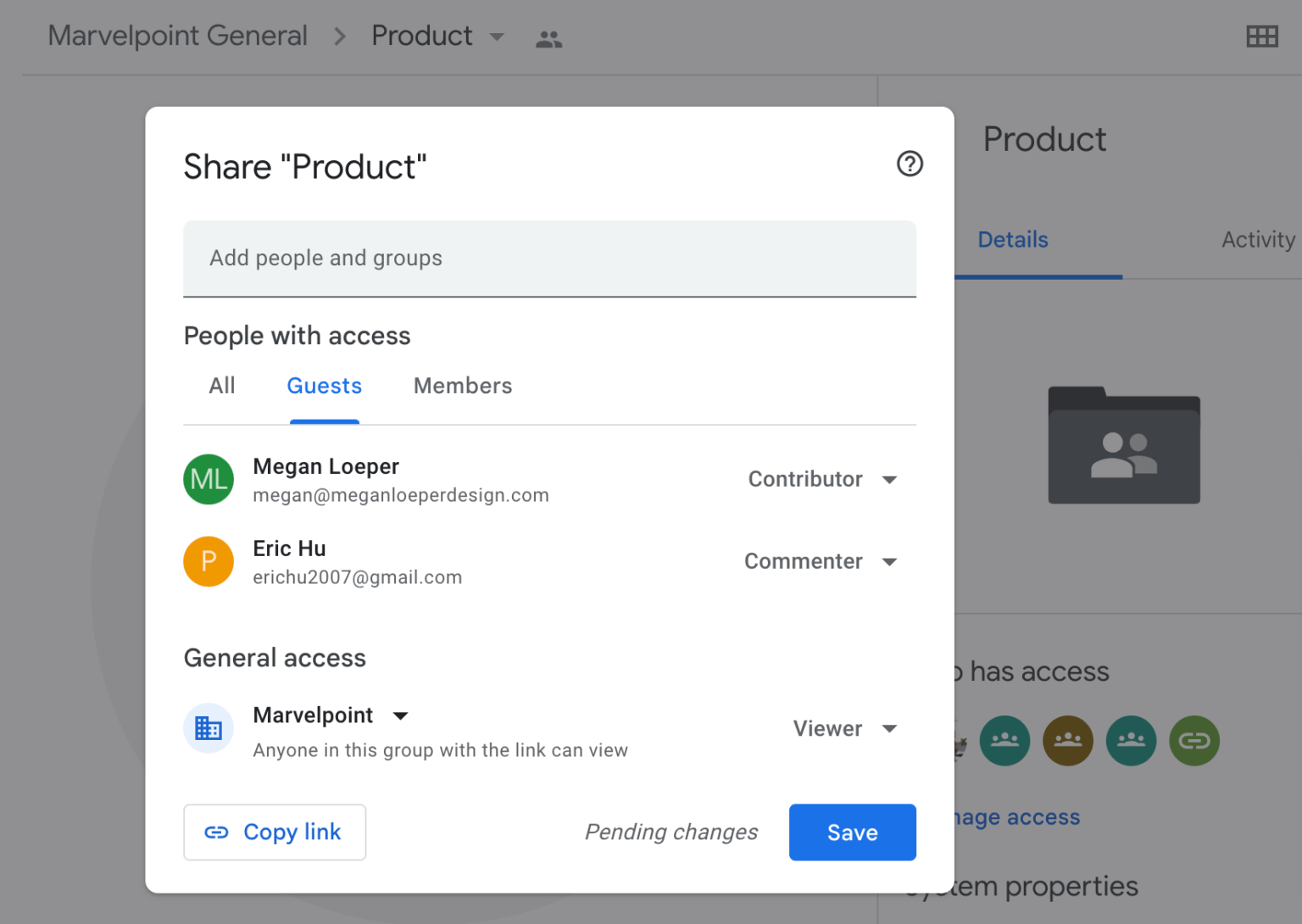This screenshot has width=1302, height=924.
Task: Click the leftmost teal group avatar icon
Action: 1004,740
